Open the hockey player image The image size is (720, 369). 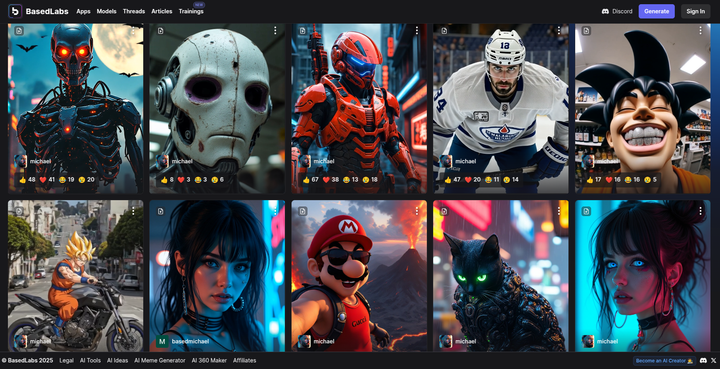pyautogui.click(x=501, y=108)
